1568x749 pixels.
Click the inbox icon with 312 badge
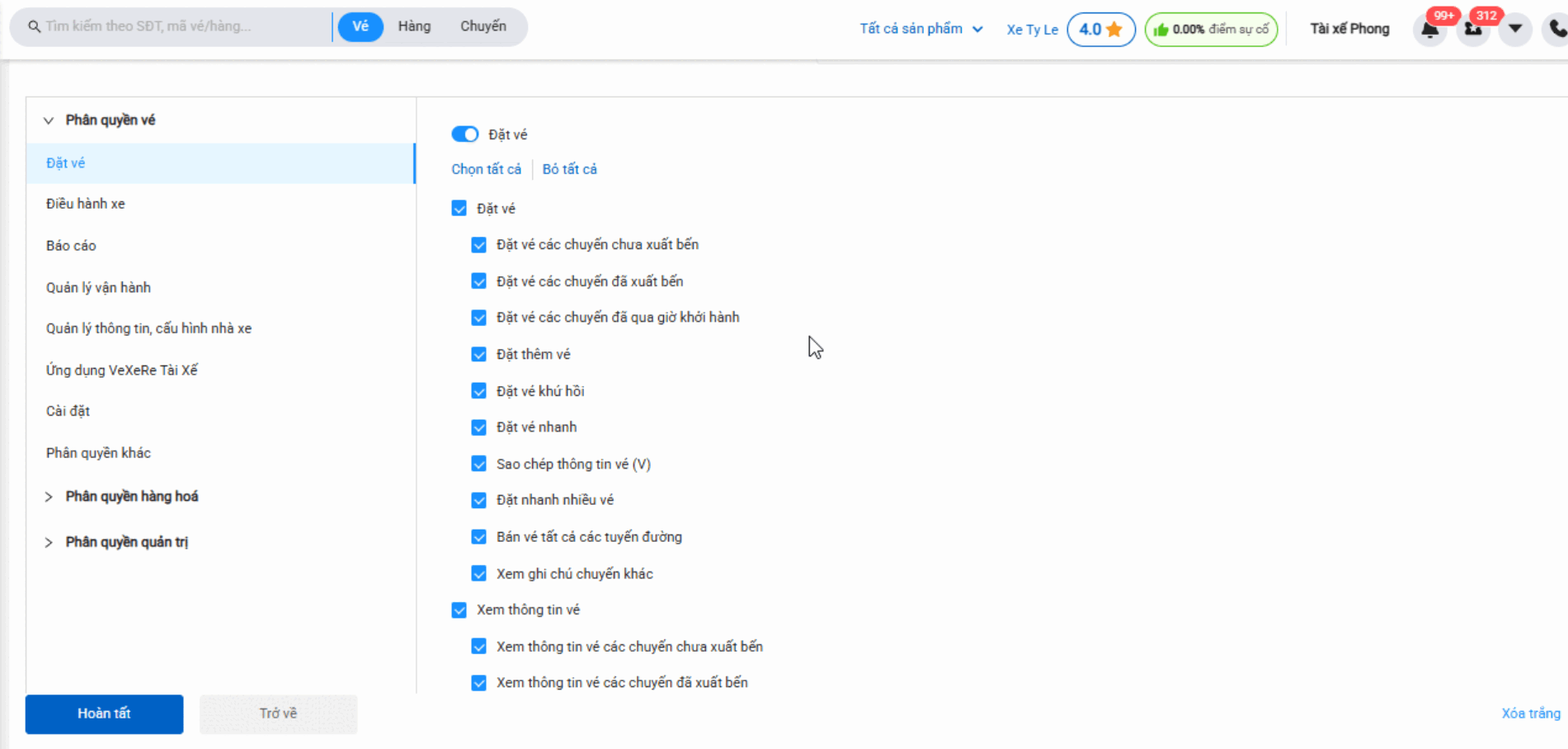click(1472, 30)
